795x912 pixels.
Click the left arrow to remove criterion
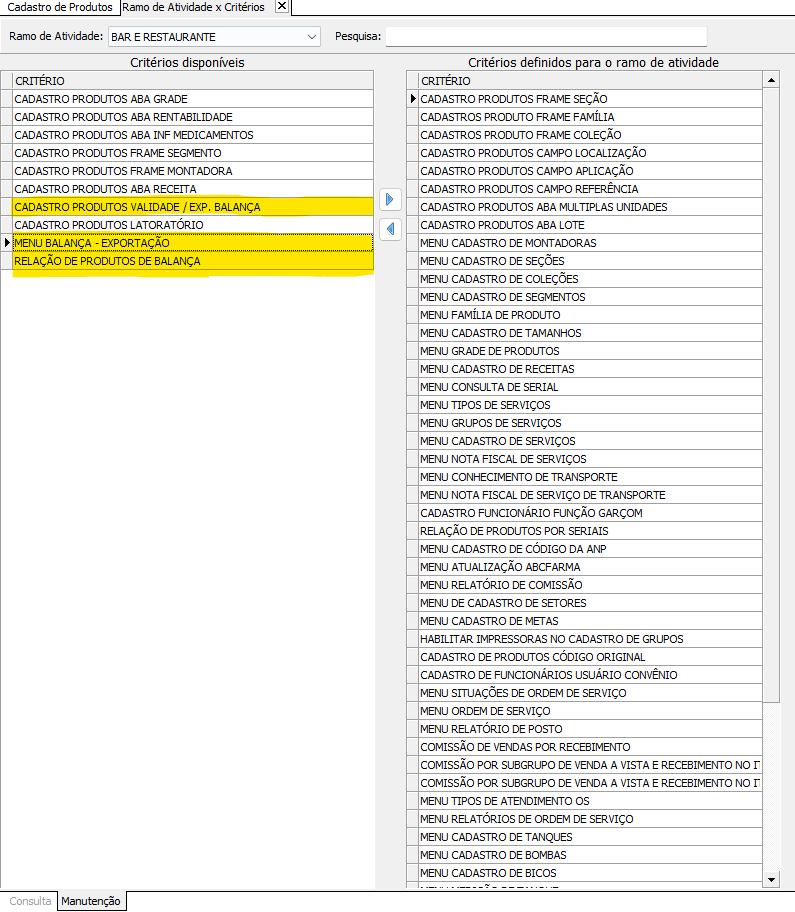point(390,229)
